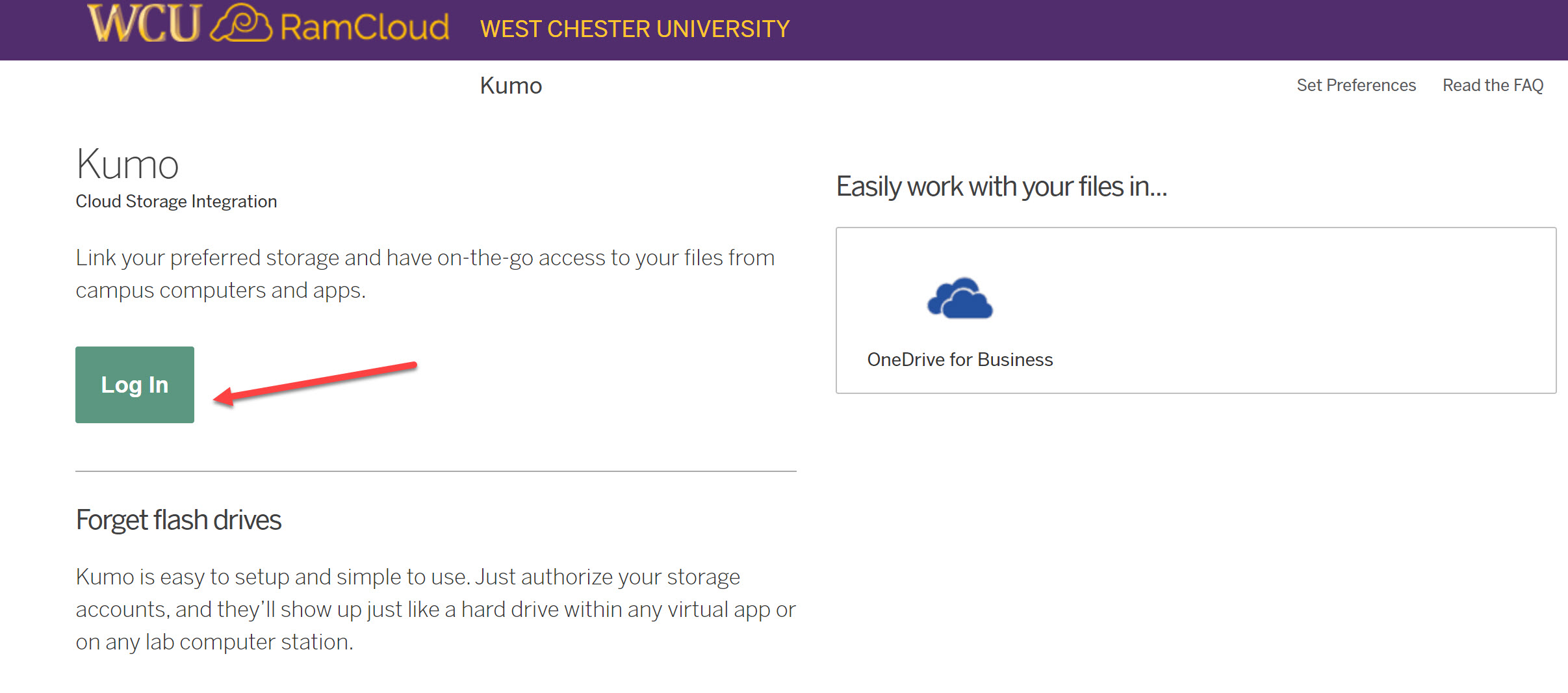Click the RamCloud wordmark

pos(365,27)
